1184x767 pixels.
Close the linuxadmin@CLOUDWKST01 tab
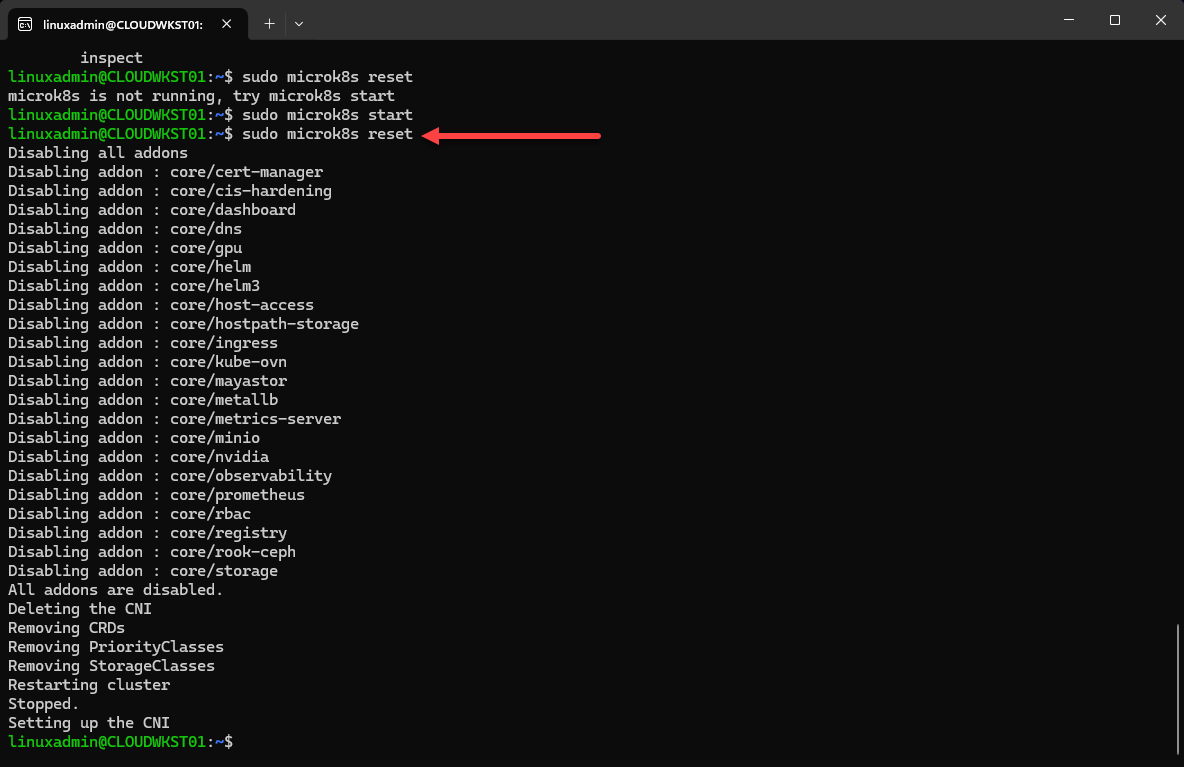[x=225, y=21]
